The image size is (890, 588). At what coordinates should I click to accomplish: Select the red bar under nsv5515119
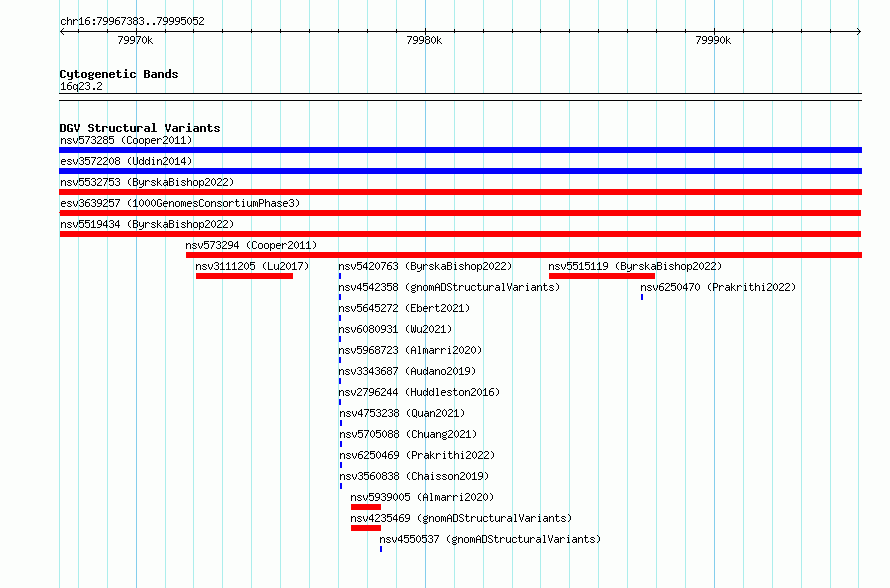(602, 276)
